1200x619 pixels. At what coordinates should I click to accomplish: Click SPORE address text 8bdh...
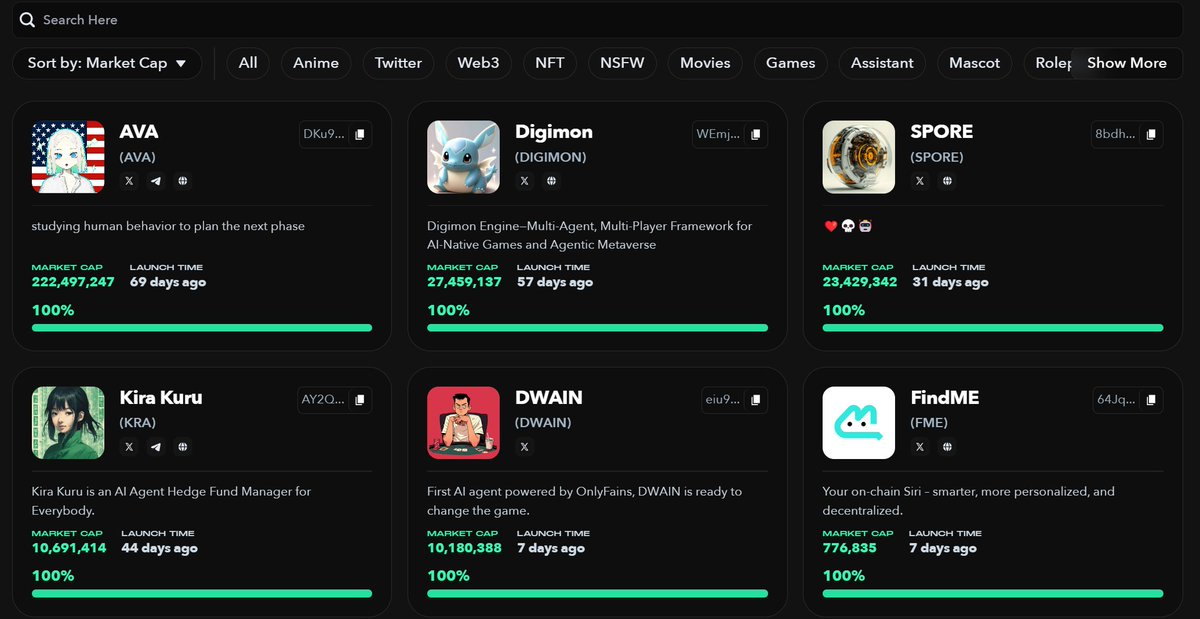(x=1116, y=134)
